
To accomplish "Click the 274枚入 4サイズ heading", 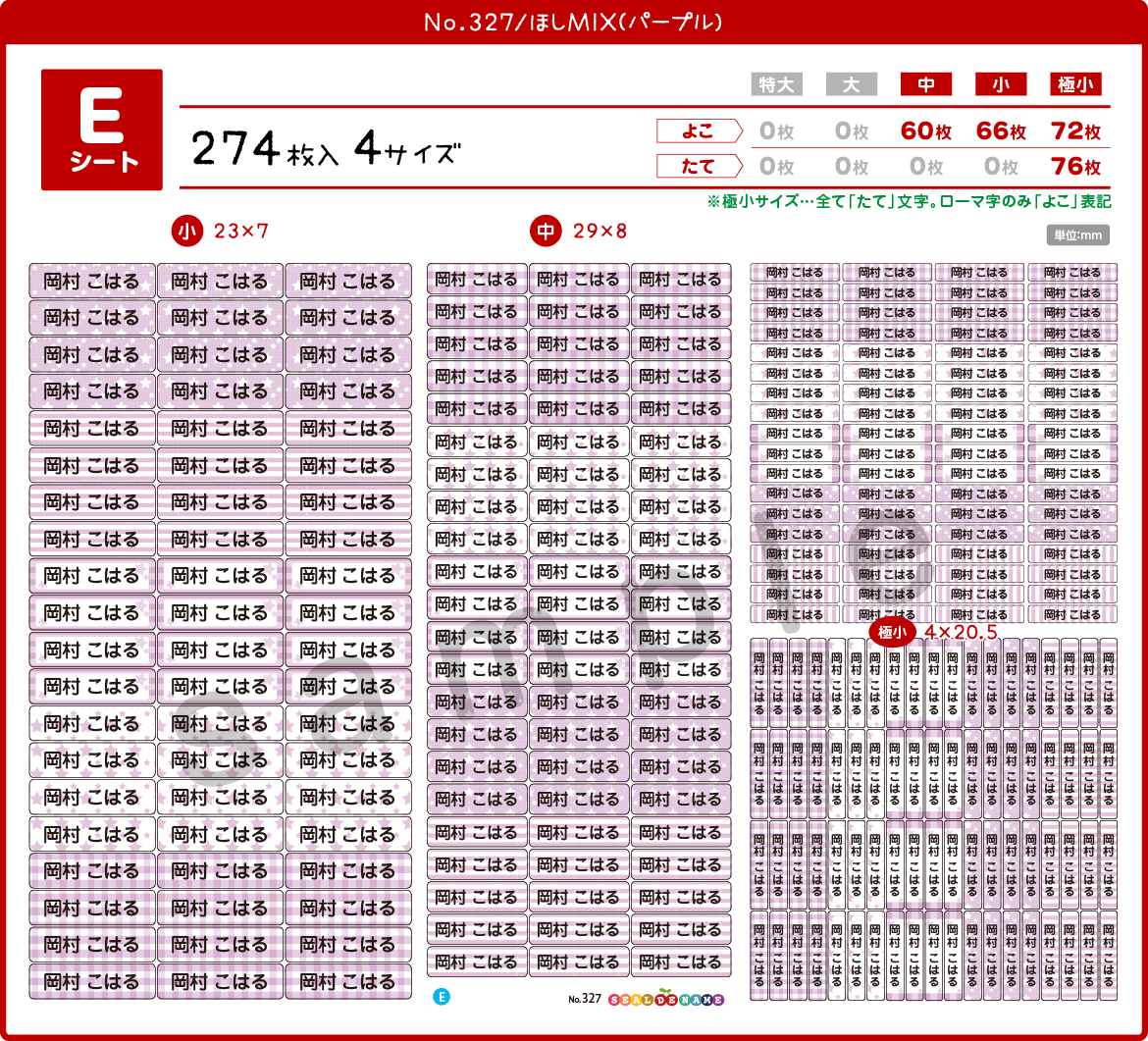I will click(x=326, y=149).
